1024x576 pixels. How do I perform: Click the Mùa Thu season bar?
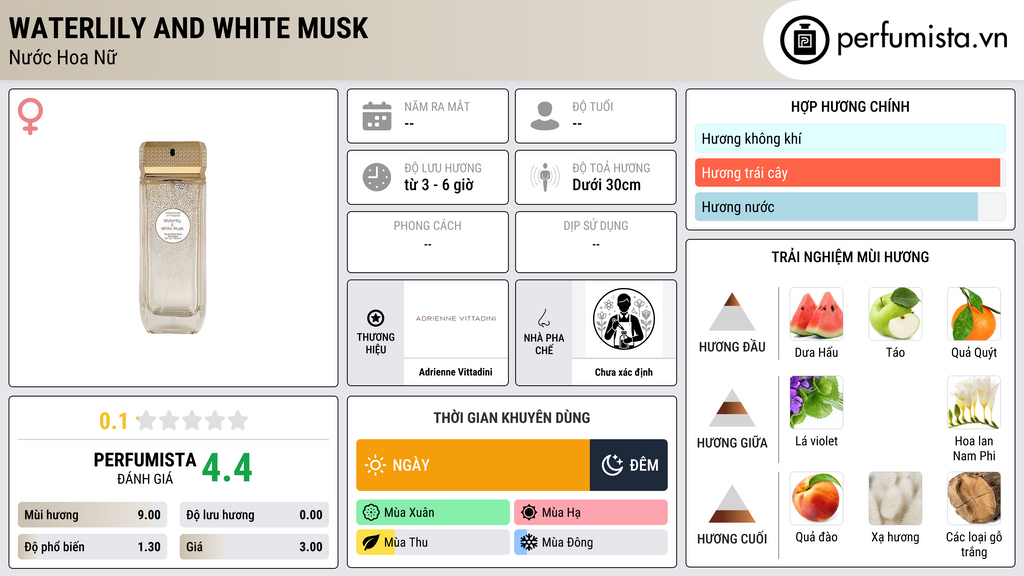[x=433, y=543]
